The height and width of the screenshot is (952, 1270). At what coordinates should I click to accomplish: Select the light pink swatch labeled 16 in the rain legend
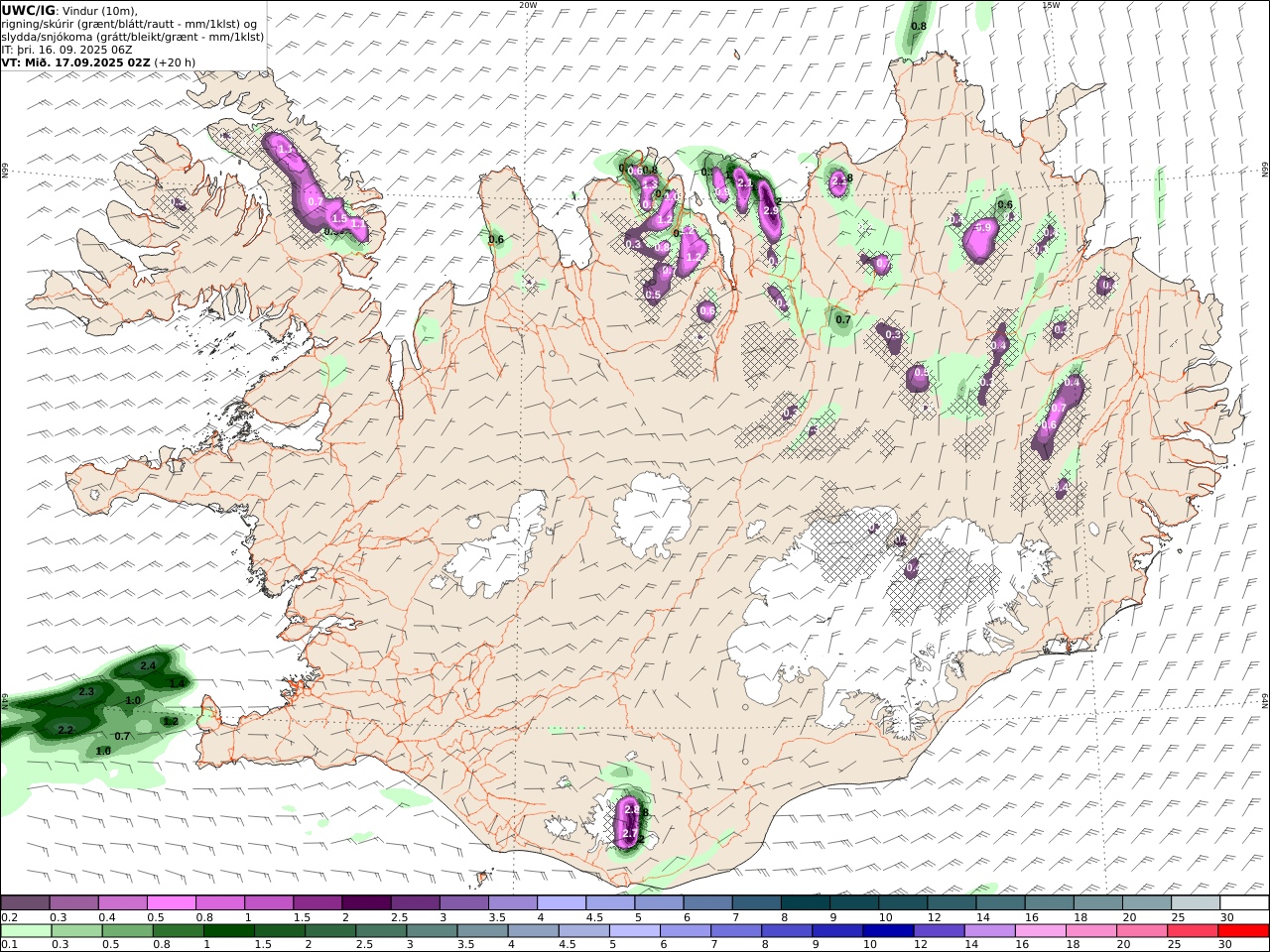pyautogui.click(x=1041, y=931)
